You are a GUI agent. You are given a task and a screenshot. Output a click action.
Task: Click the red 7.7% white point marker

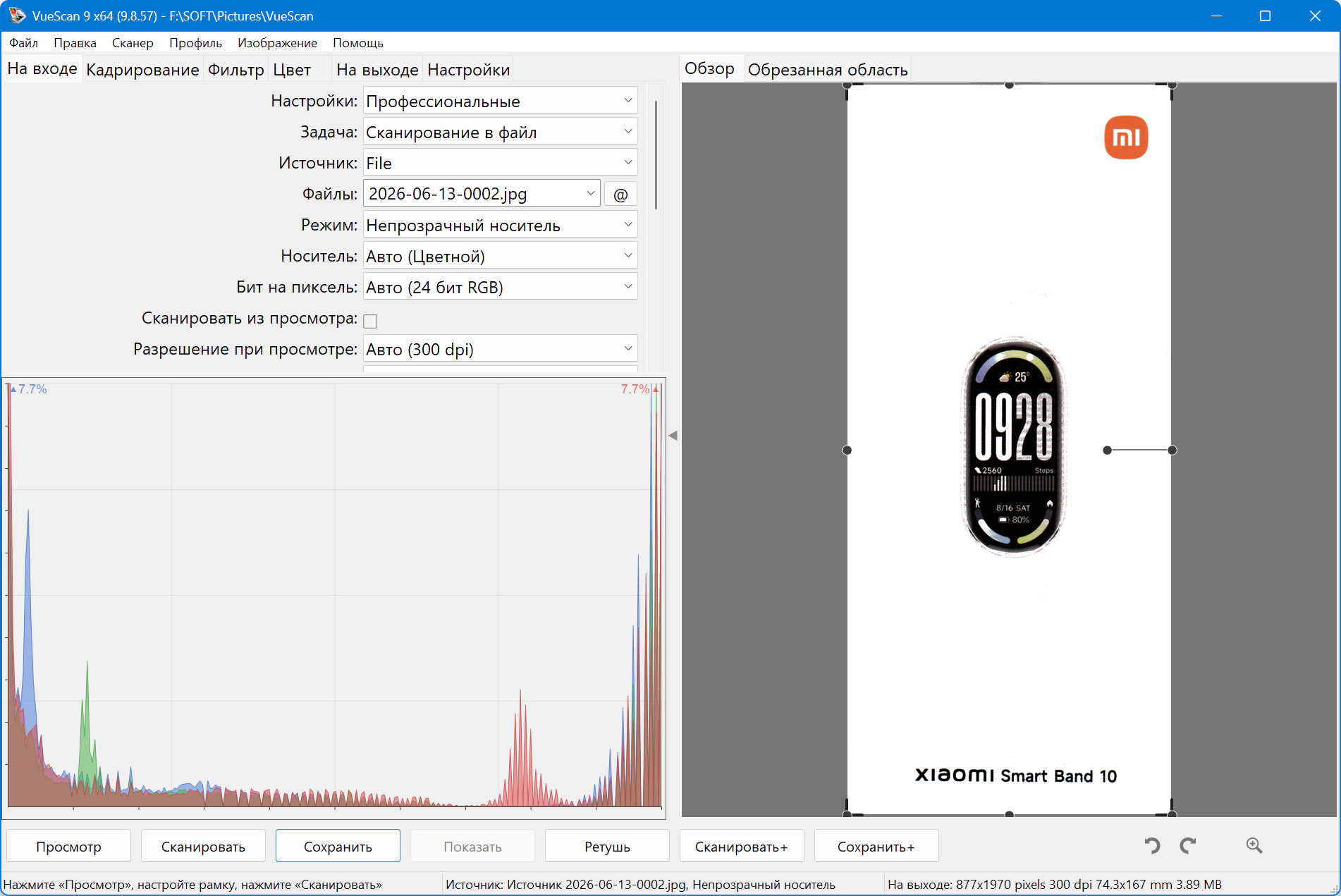coord(639,389)
